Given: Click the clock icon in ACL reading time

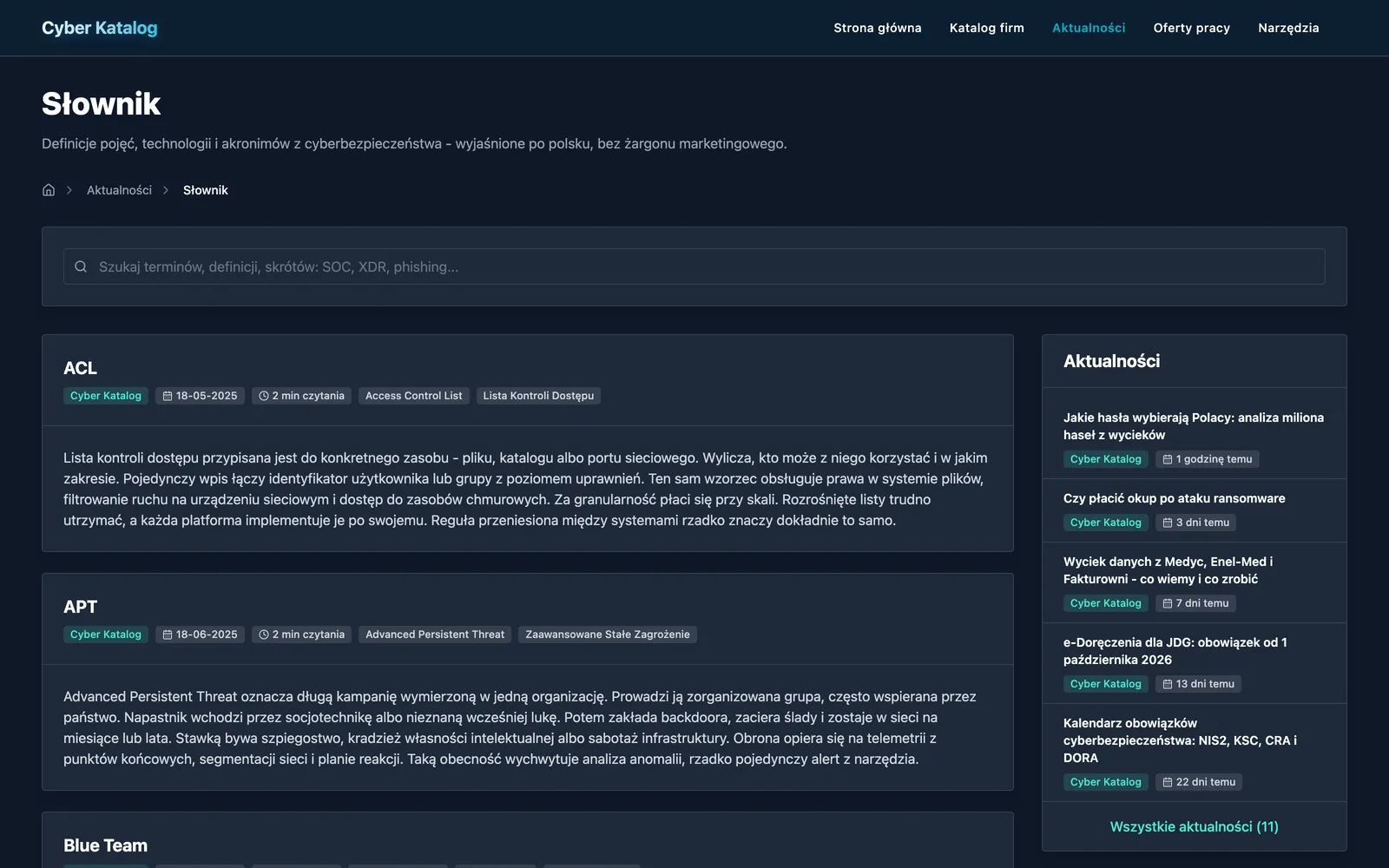Looking at the screenshot, I should tap(264, 396).
